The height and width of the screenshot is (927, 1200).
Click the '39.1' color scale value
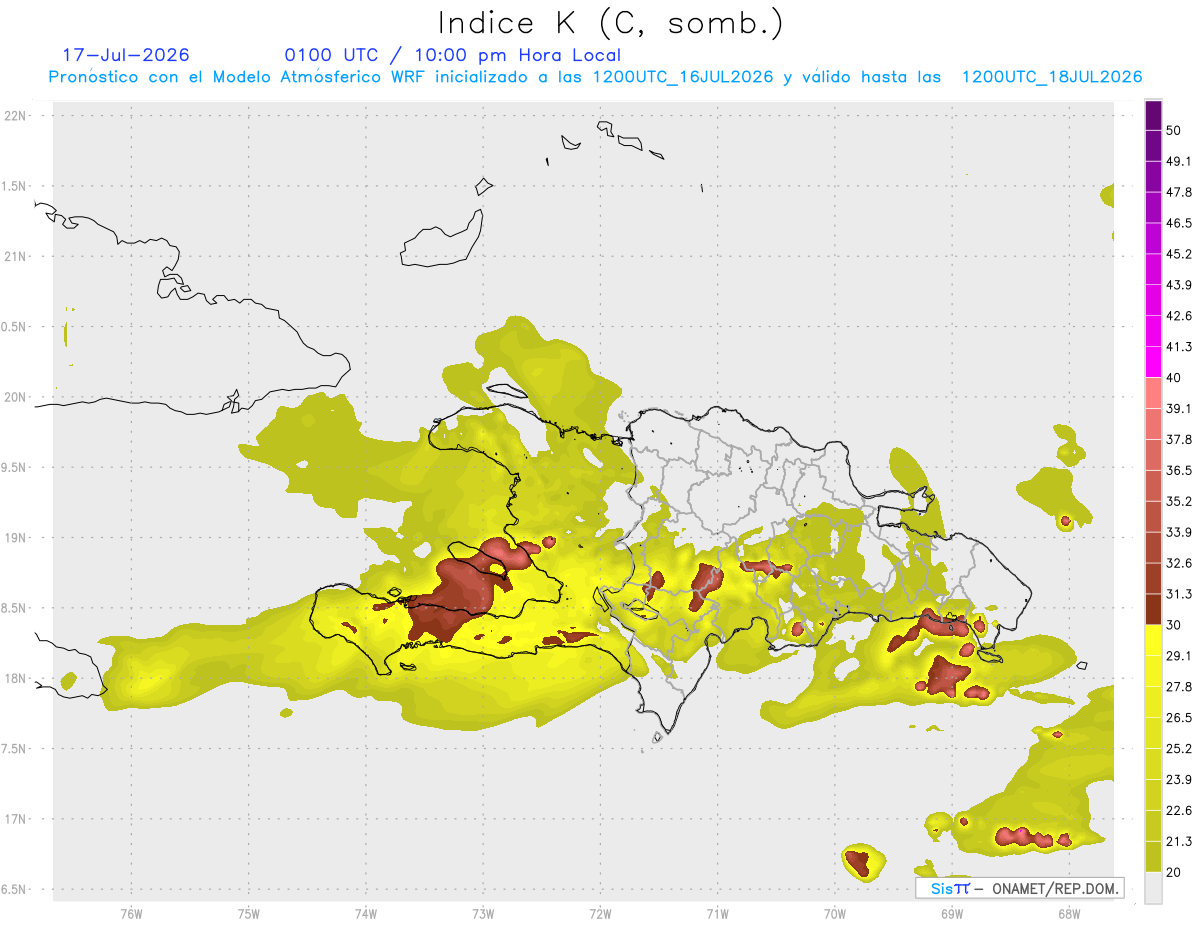1179,409
